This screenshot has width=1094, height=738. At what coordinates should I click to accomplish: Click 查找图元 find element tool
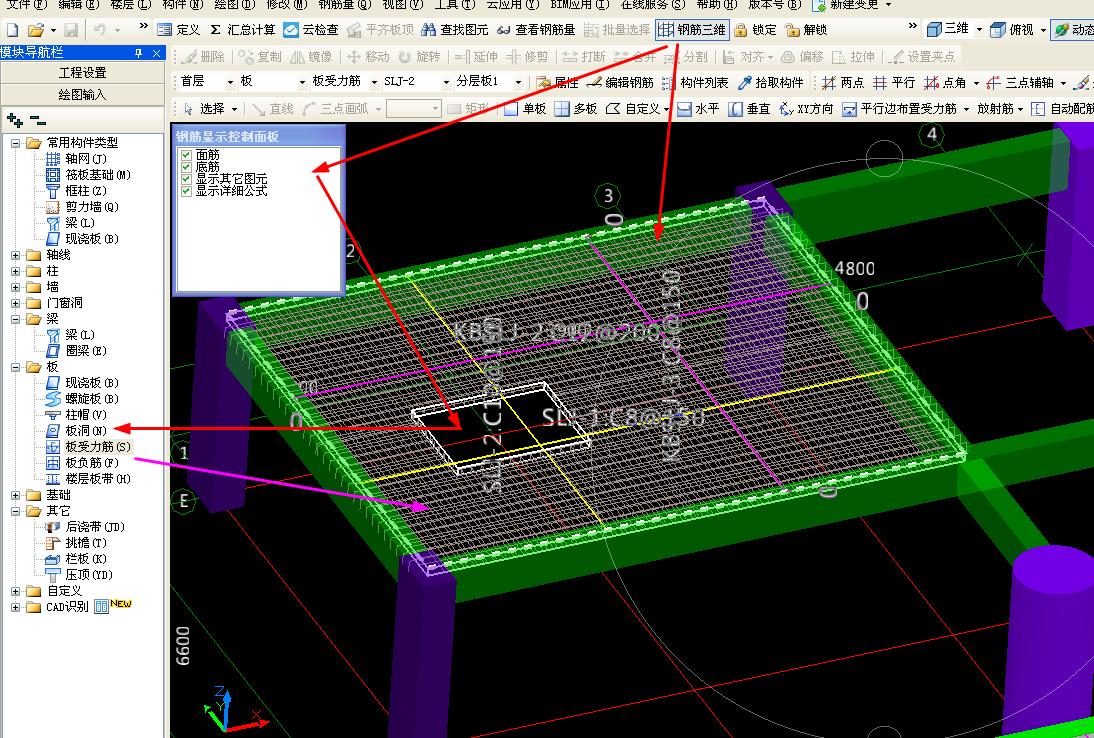click(x=454, y=29)
